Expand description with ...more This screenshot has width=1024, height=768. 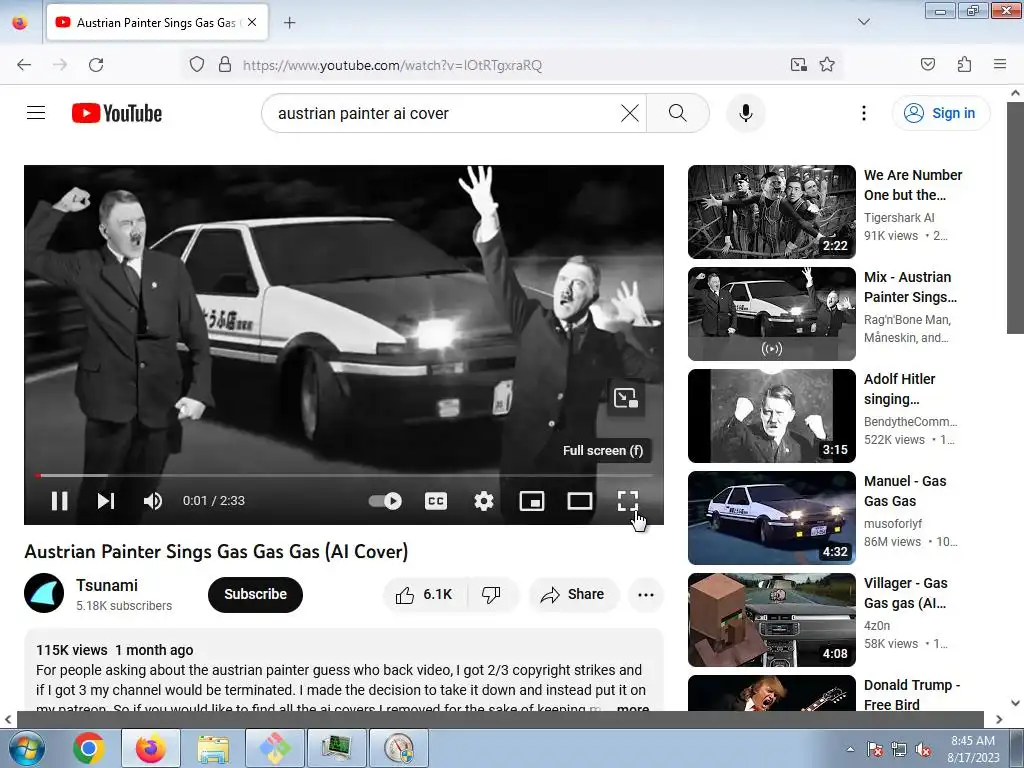(x=632, y=708)
